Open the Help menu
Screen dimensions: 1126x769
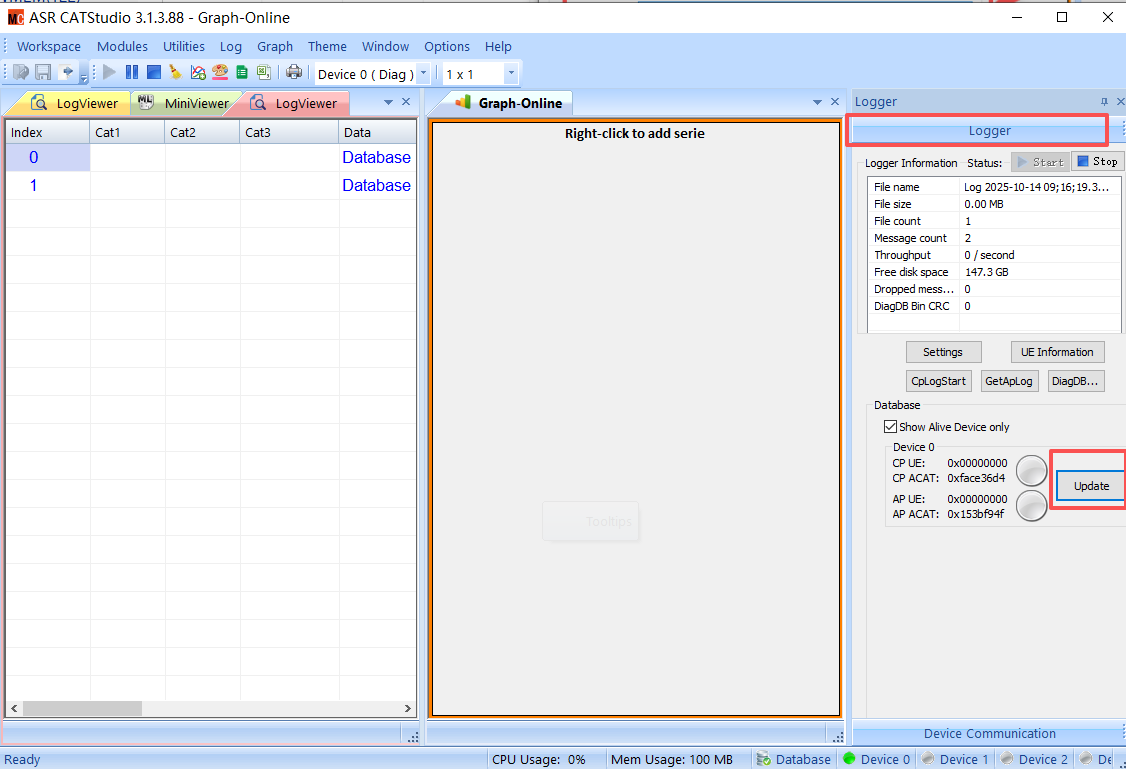point(498,47)
